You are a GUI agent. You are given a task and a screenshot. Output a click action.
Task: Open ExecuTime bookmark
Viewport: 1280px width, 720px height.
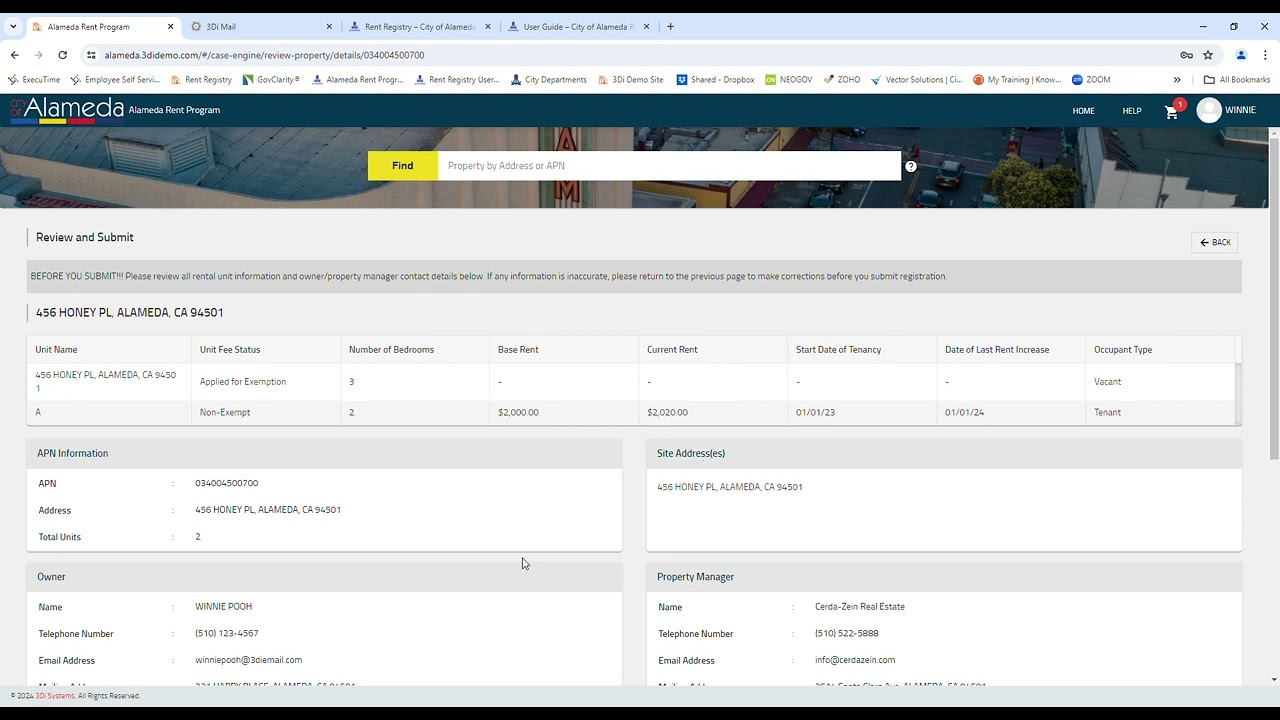pyautogui.click(x=34, y=80)
